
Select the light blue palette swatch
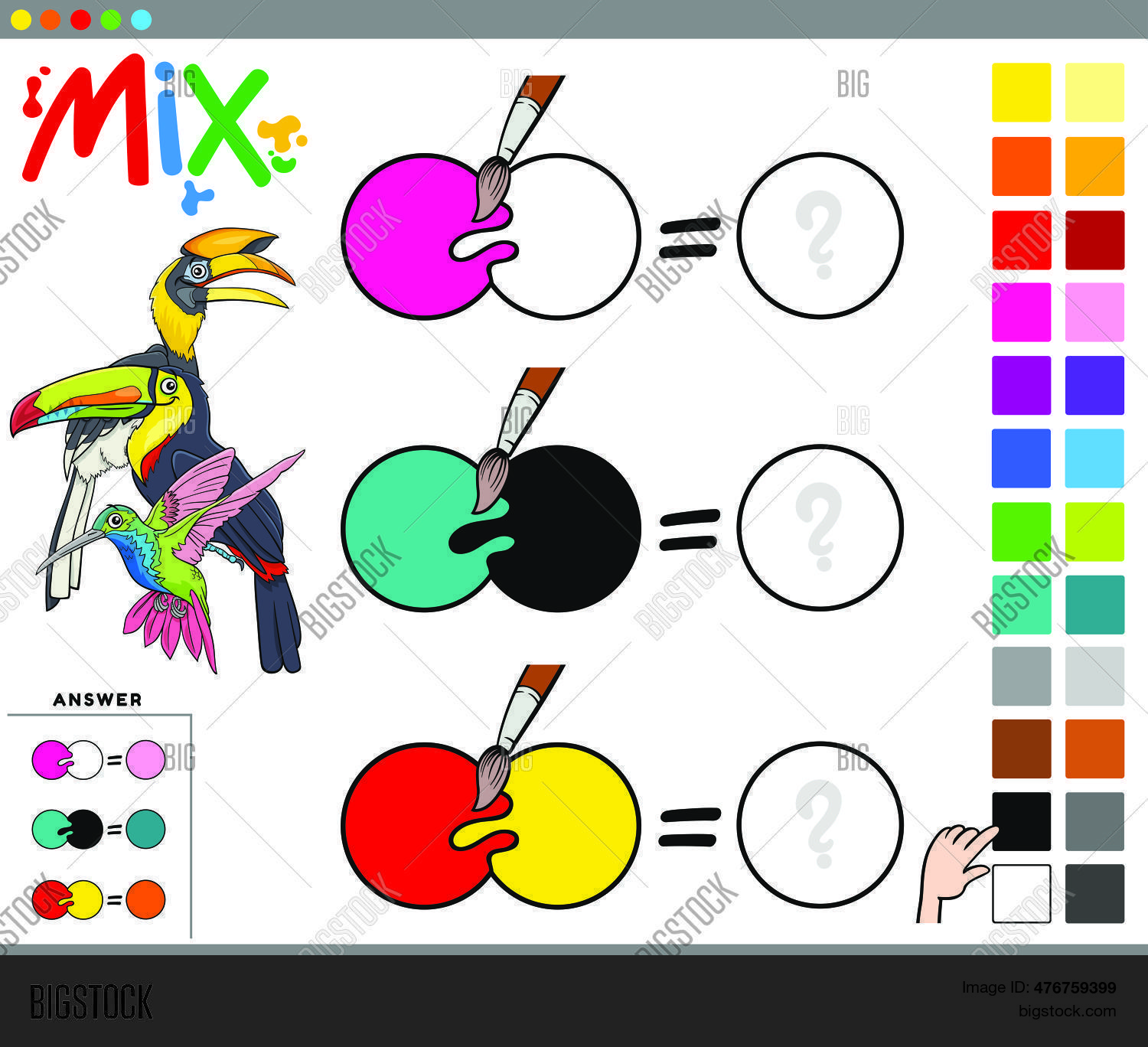[x=1094, y=458]
